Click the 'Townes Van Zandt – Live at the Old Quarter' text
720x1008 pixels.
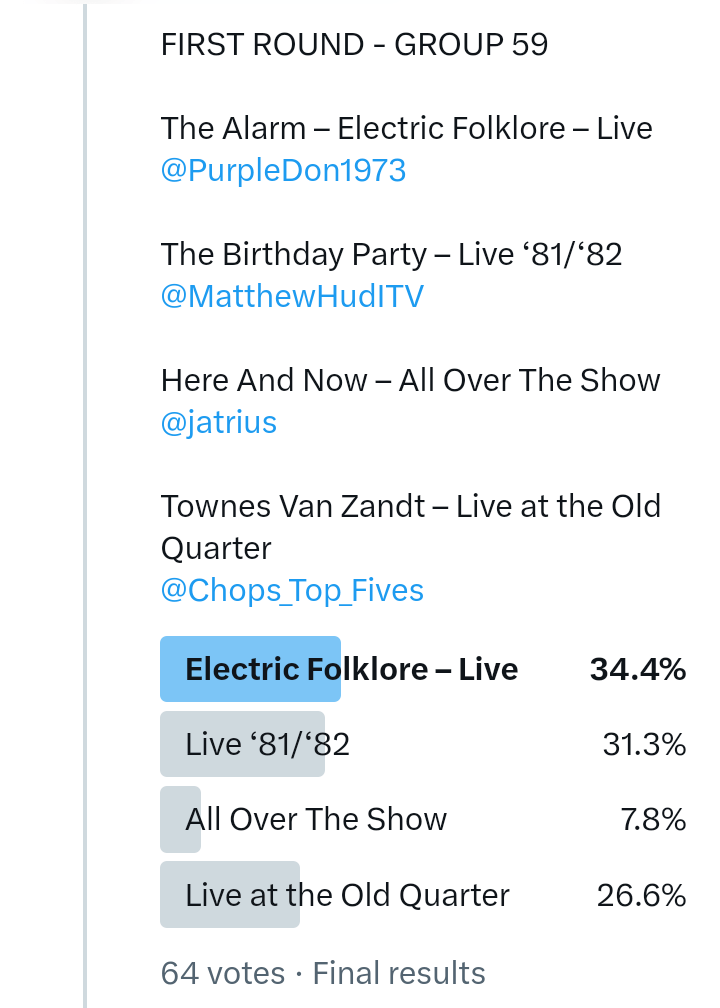click(410, 507)
